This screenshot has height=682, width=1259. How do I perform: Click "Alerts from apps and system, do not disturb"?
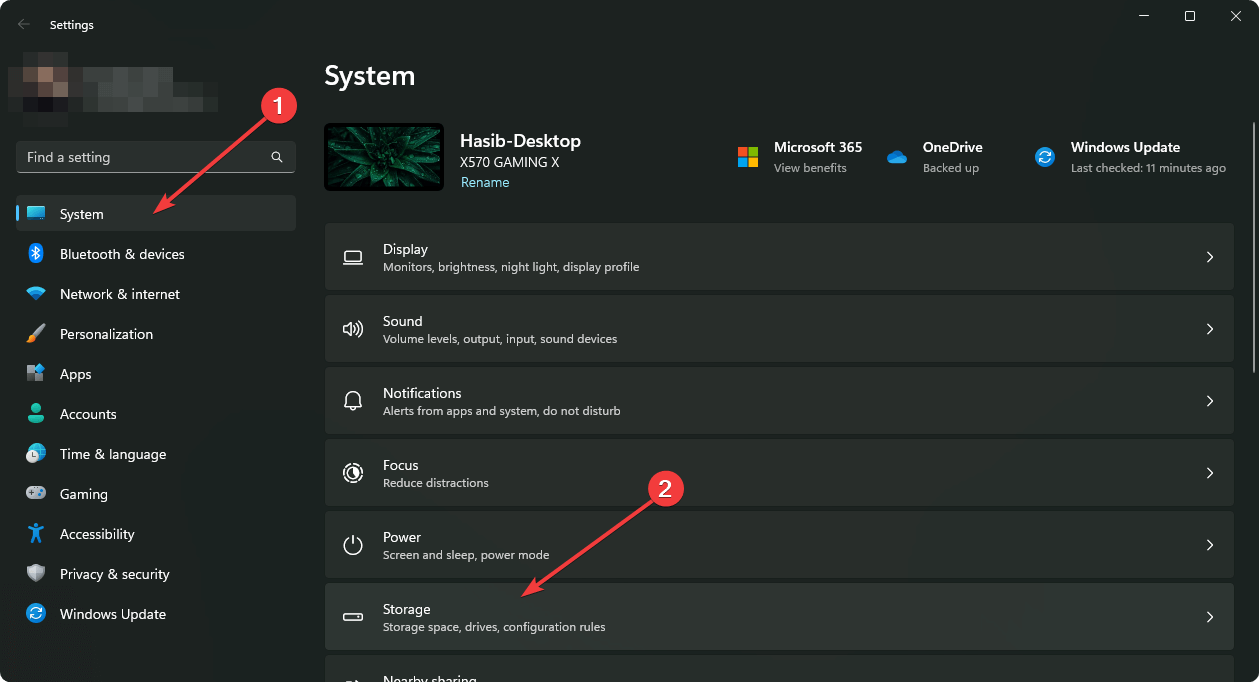click(502, 411)
